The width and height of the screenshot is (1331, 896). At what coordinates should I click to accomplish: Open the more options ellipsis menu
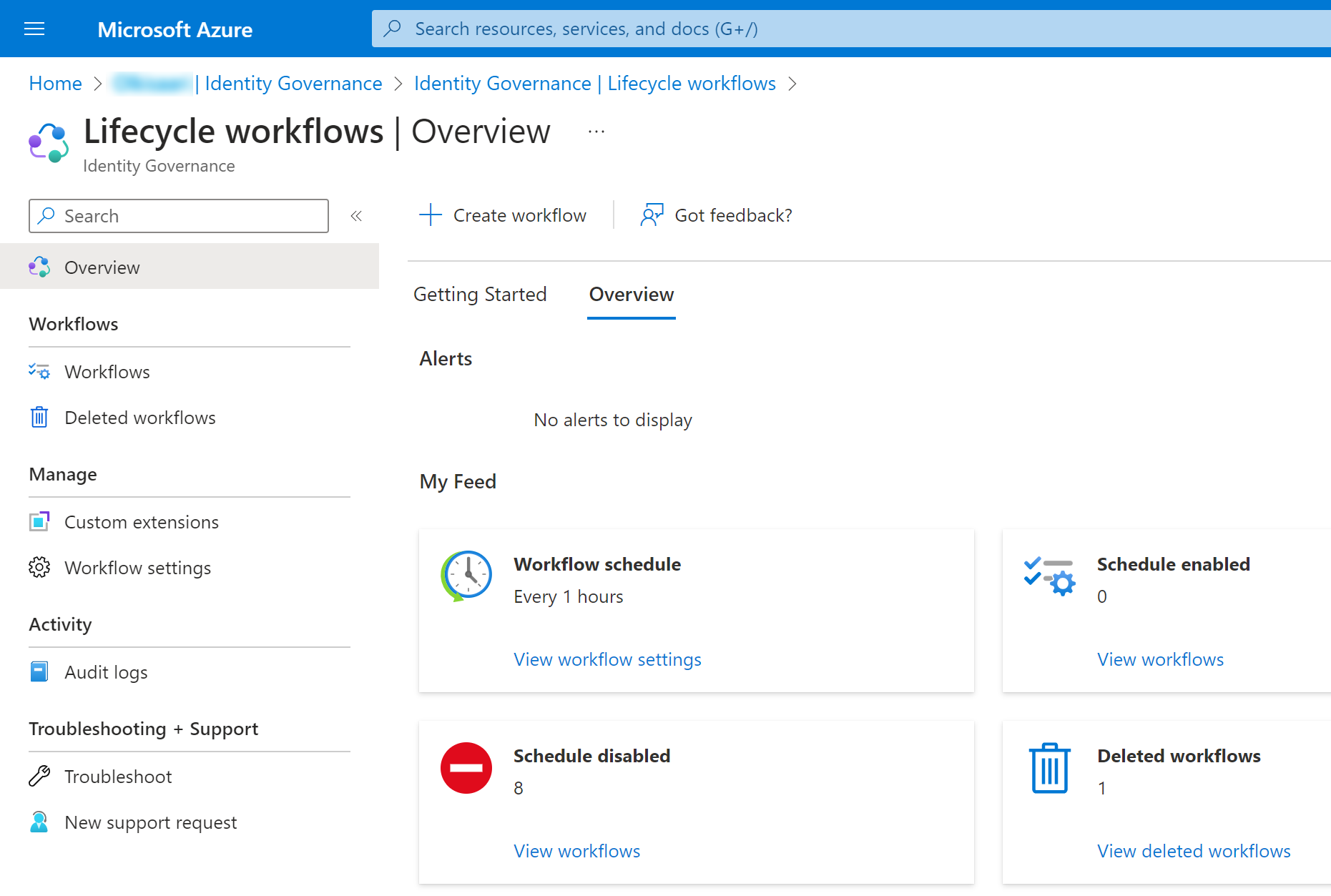click(x=596, y=132)
